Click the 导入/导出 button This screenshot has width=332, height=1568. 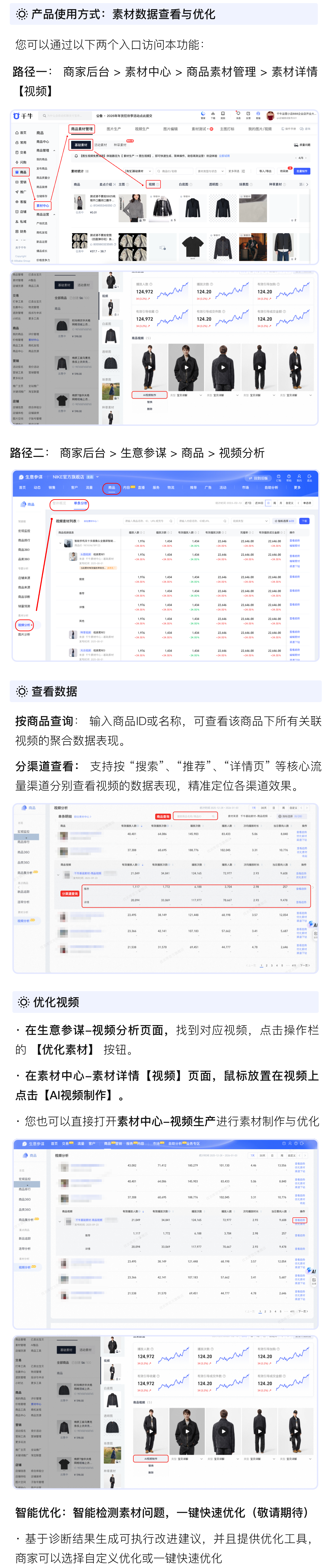[x=266, y=171]
